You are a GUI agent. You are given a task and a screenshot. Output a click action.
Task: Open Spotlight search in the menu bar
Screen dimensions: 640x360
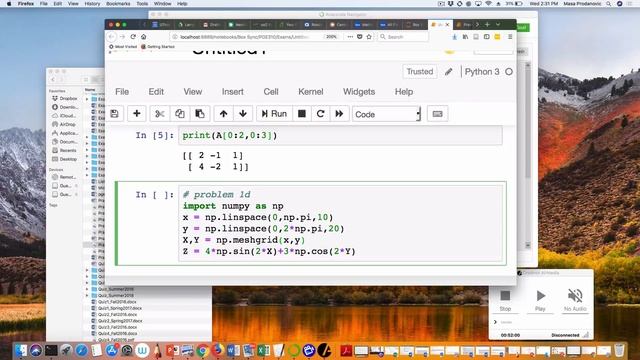coord(609,4)
